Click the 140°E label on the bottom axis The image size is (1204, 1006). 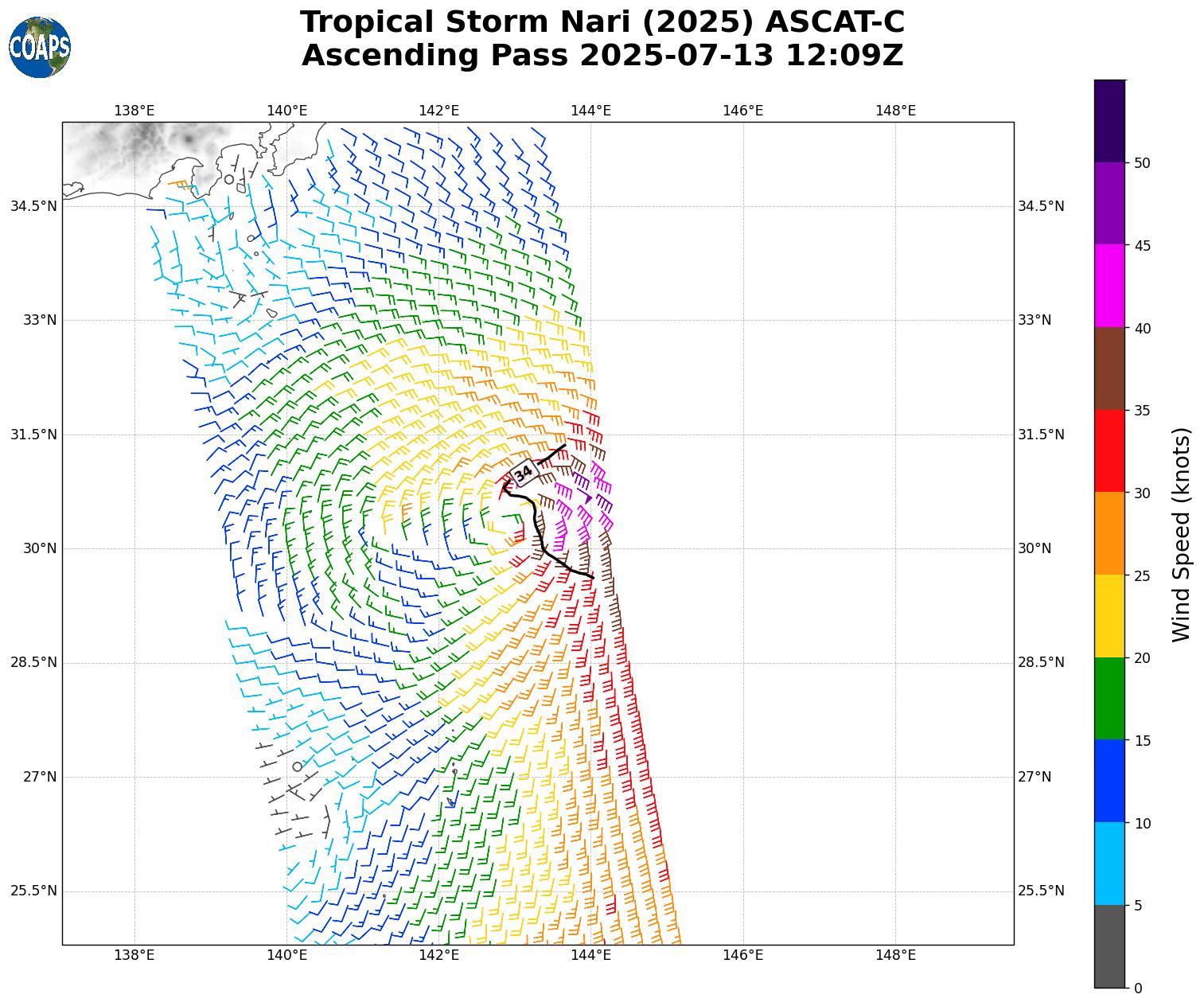pos(286,955)
